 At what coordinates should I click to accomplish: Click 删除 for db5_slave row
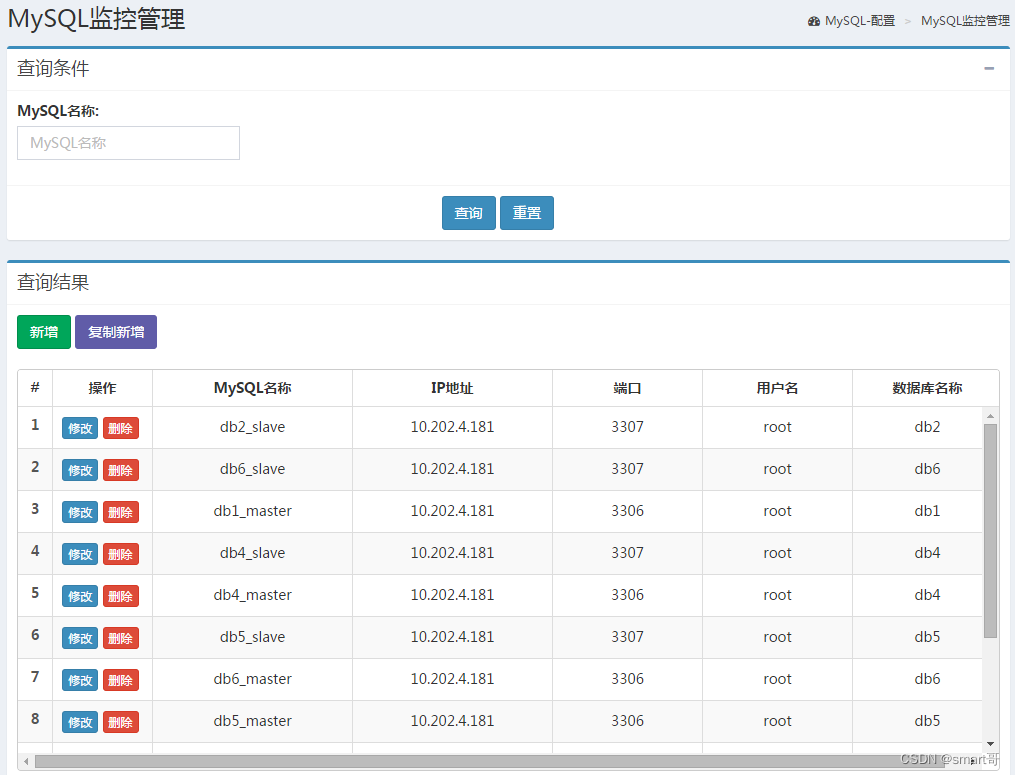point(120,638)
